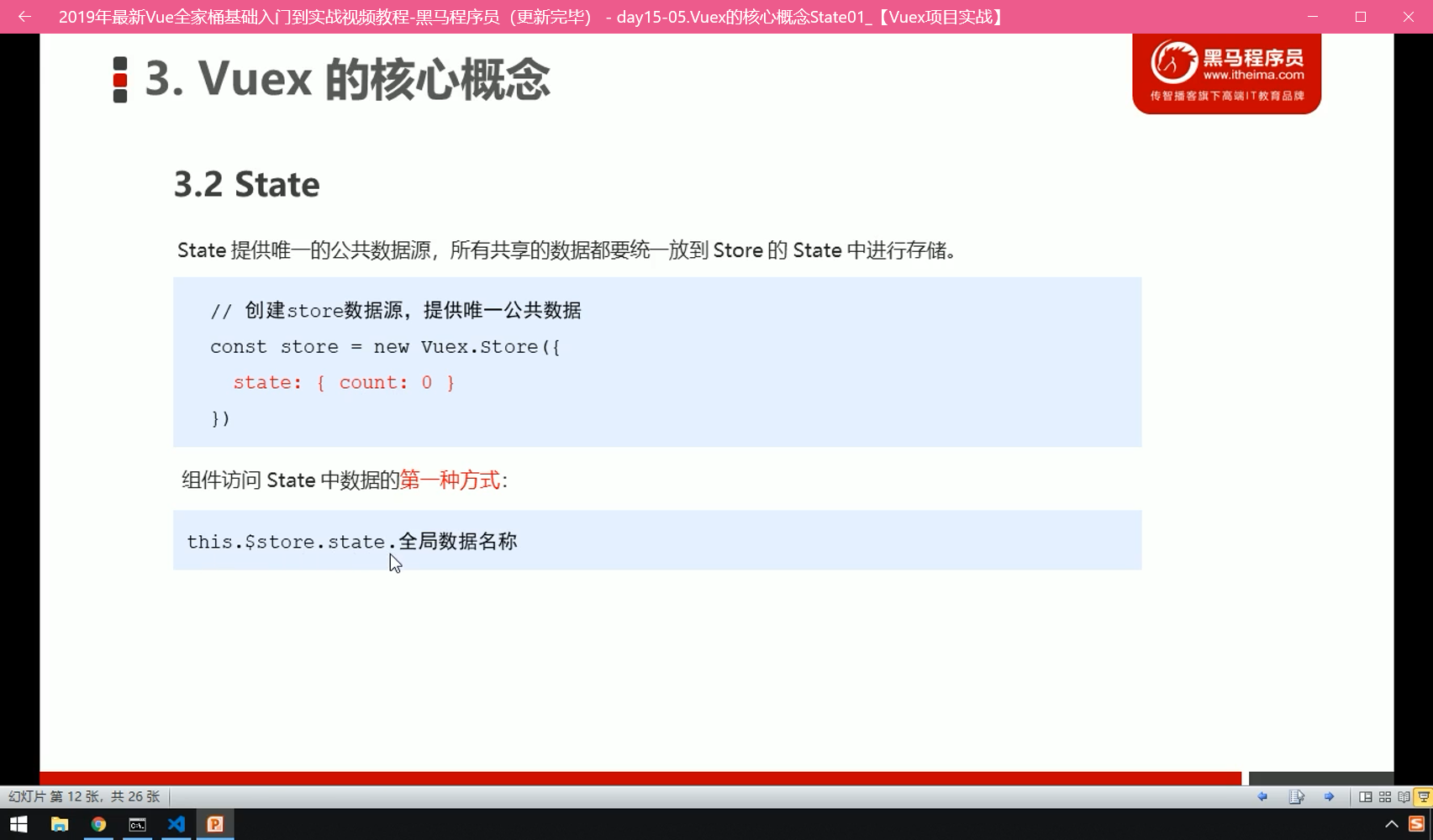Open Chrome from the taskbar
1433x840 pixels.
pos(98,824)
